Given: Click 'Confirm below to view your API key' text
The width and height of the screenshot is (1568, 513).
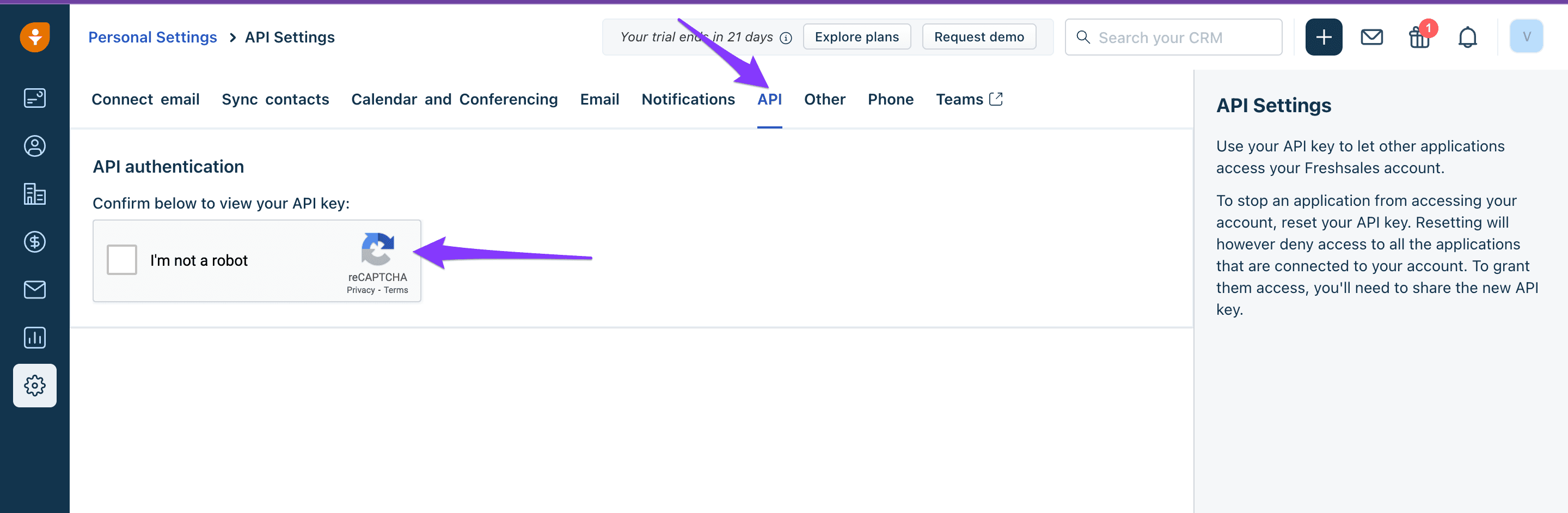Looking at the screenshot, I should [x=221, y=203].
